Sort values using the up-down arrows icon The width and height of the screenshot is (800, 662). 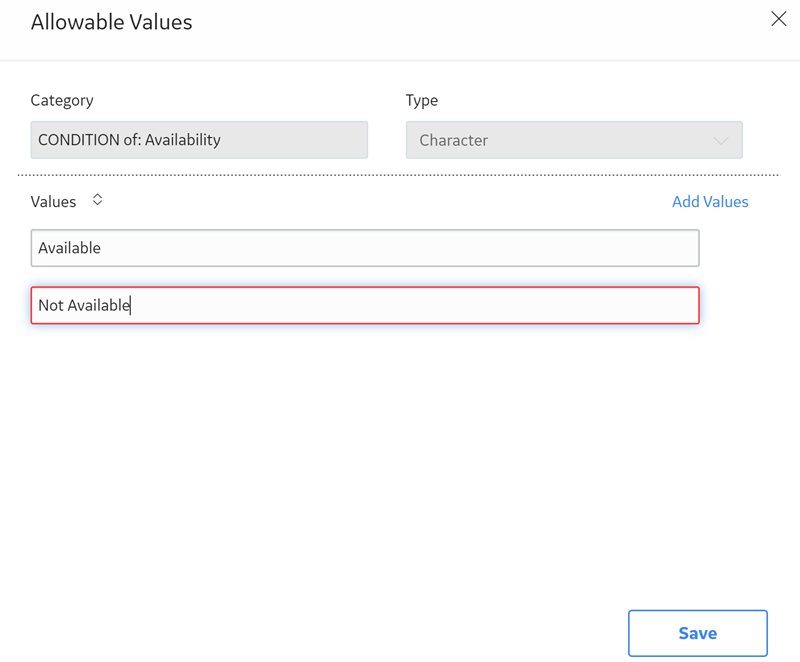pos(97,200)
